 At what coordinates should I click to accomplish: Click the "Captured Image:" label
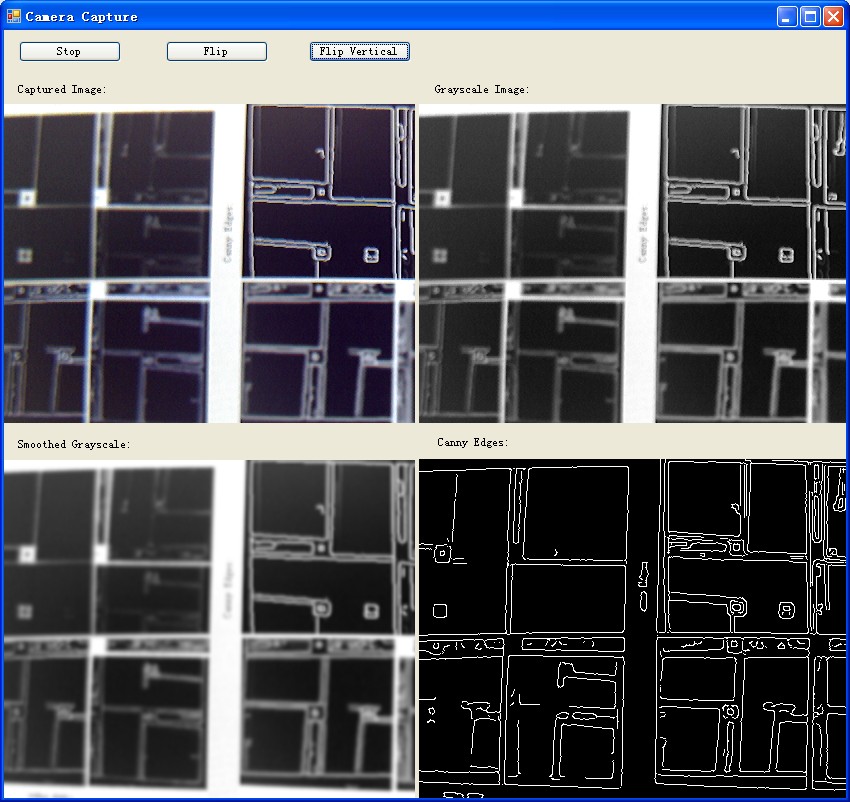point(62,89)
